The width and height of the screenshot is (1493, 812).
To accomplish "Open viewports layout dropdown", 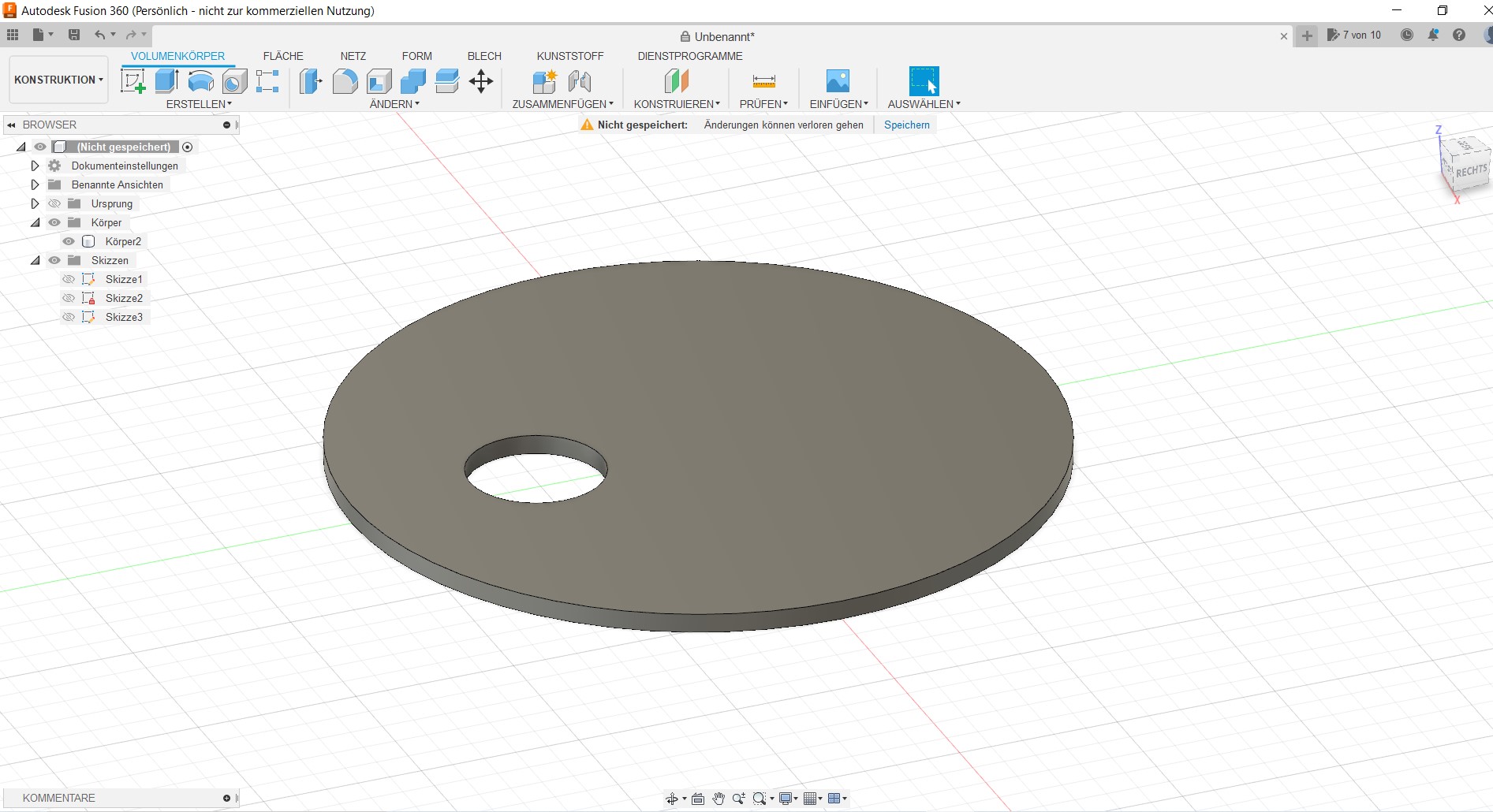I will (x=838, y=799).
